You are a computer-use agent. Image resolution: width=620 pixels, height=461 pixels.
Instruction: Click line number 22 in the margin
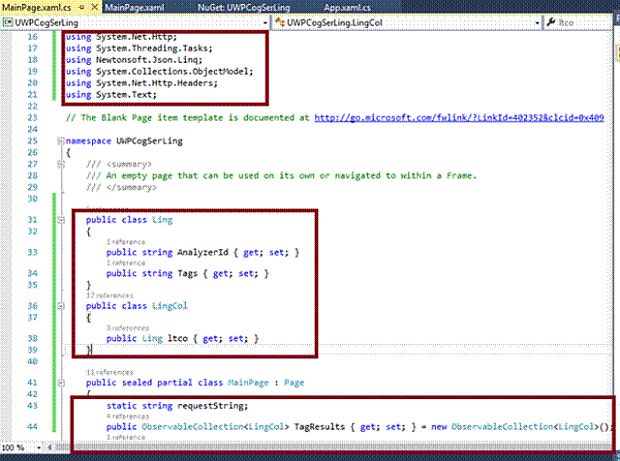32,106
